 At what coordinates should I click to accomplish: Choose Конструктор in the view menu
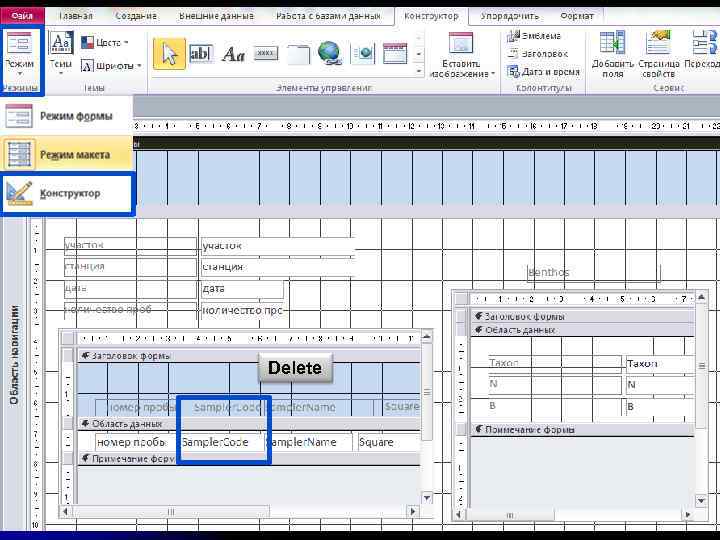pyautogui.click(x=68, y=193)
